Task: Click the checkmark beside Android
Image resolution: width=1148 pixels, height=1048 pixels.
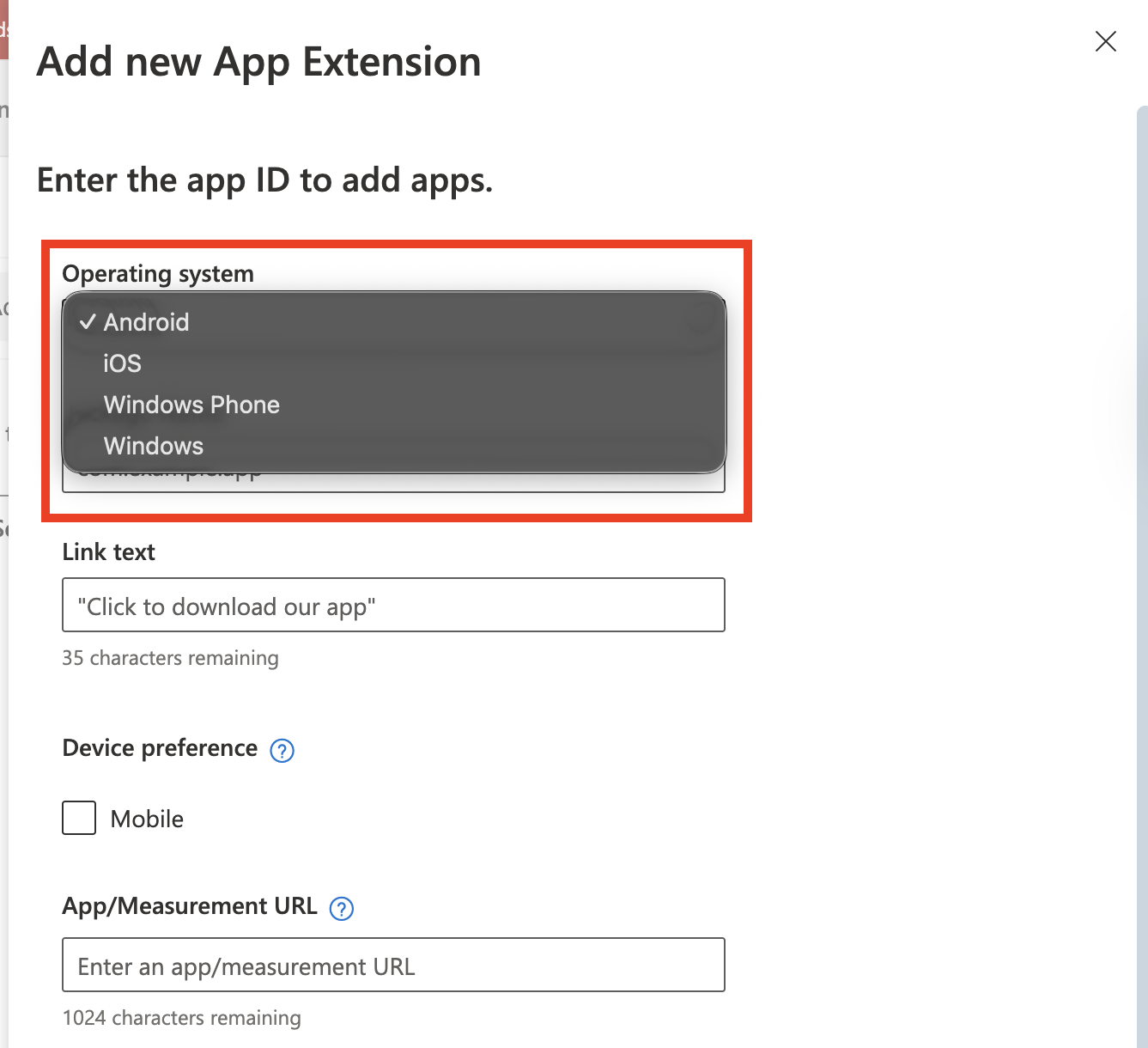Action: pos(87,322)
